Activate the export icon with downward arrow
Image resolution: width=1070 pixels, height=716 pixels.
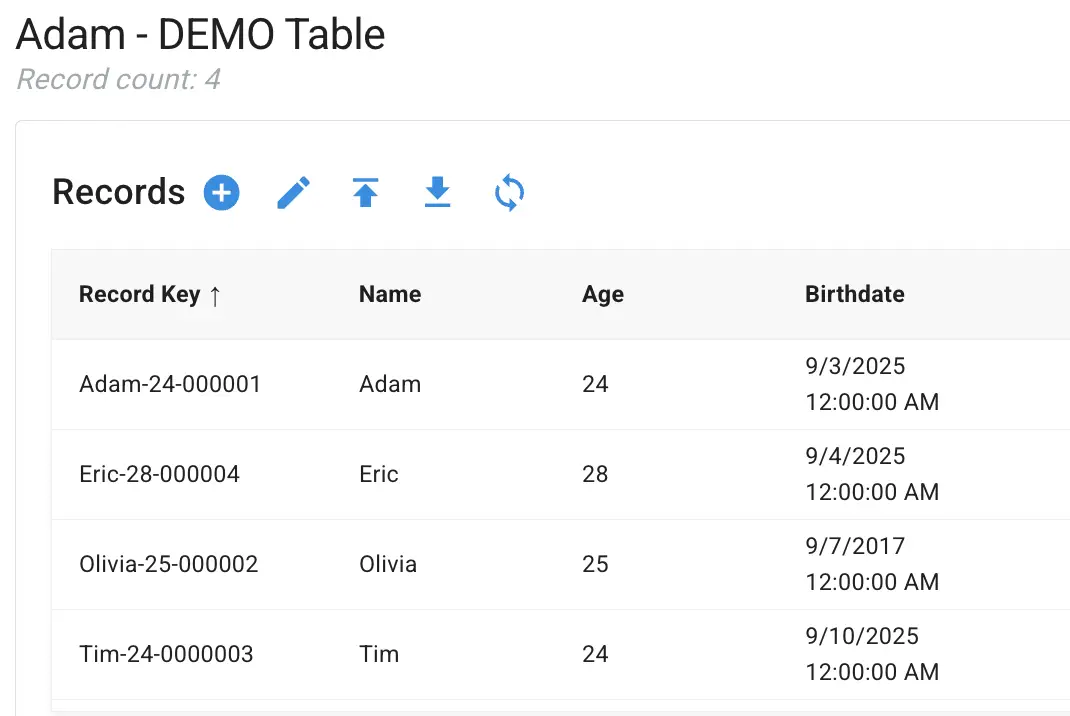tap(437, 193)
